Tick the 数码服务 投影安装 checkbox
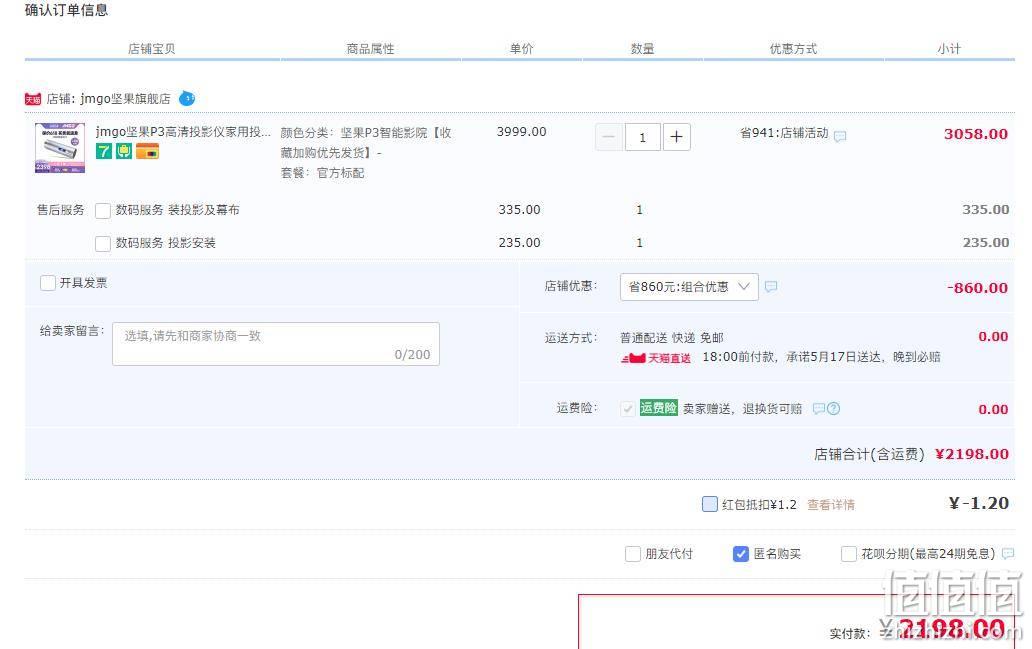 tap(103, 244)
